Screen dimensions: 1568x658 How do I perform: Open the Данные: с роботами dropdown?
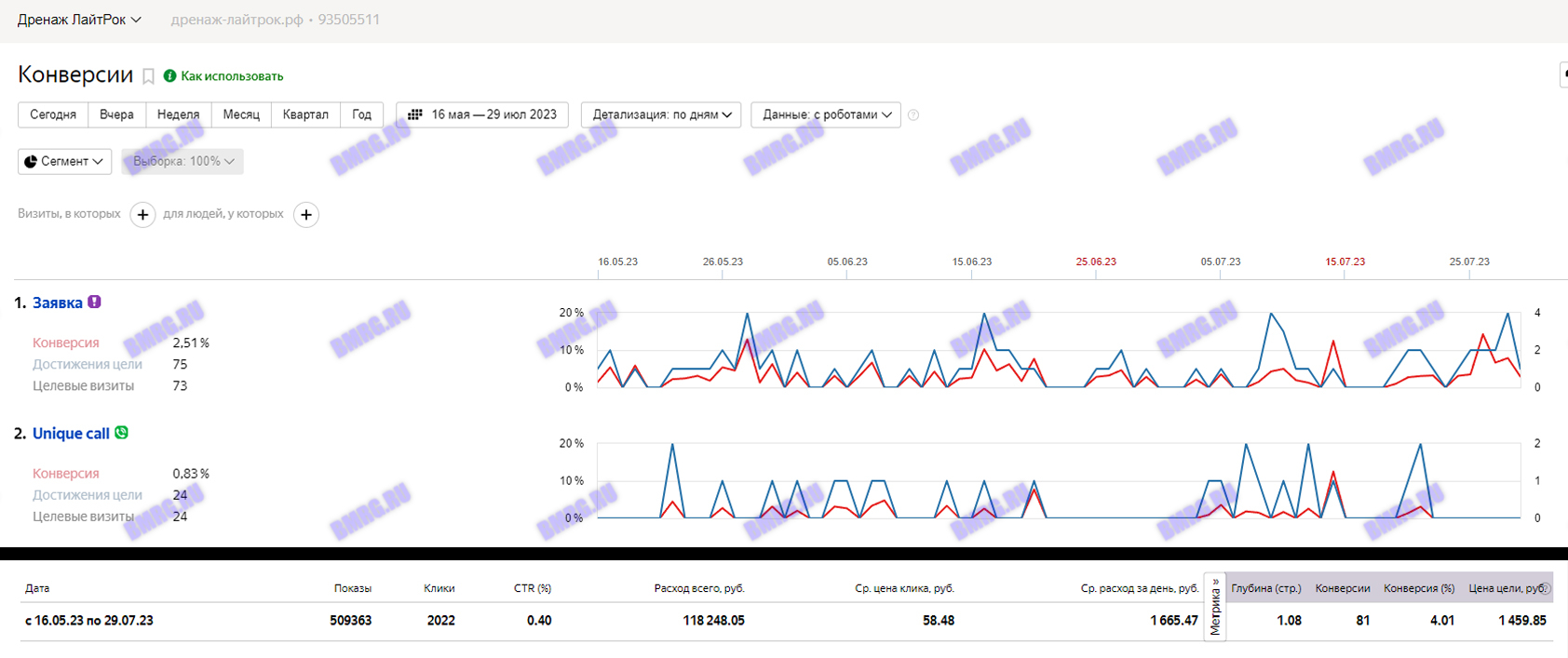(x=826, y=114)
